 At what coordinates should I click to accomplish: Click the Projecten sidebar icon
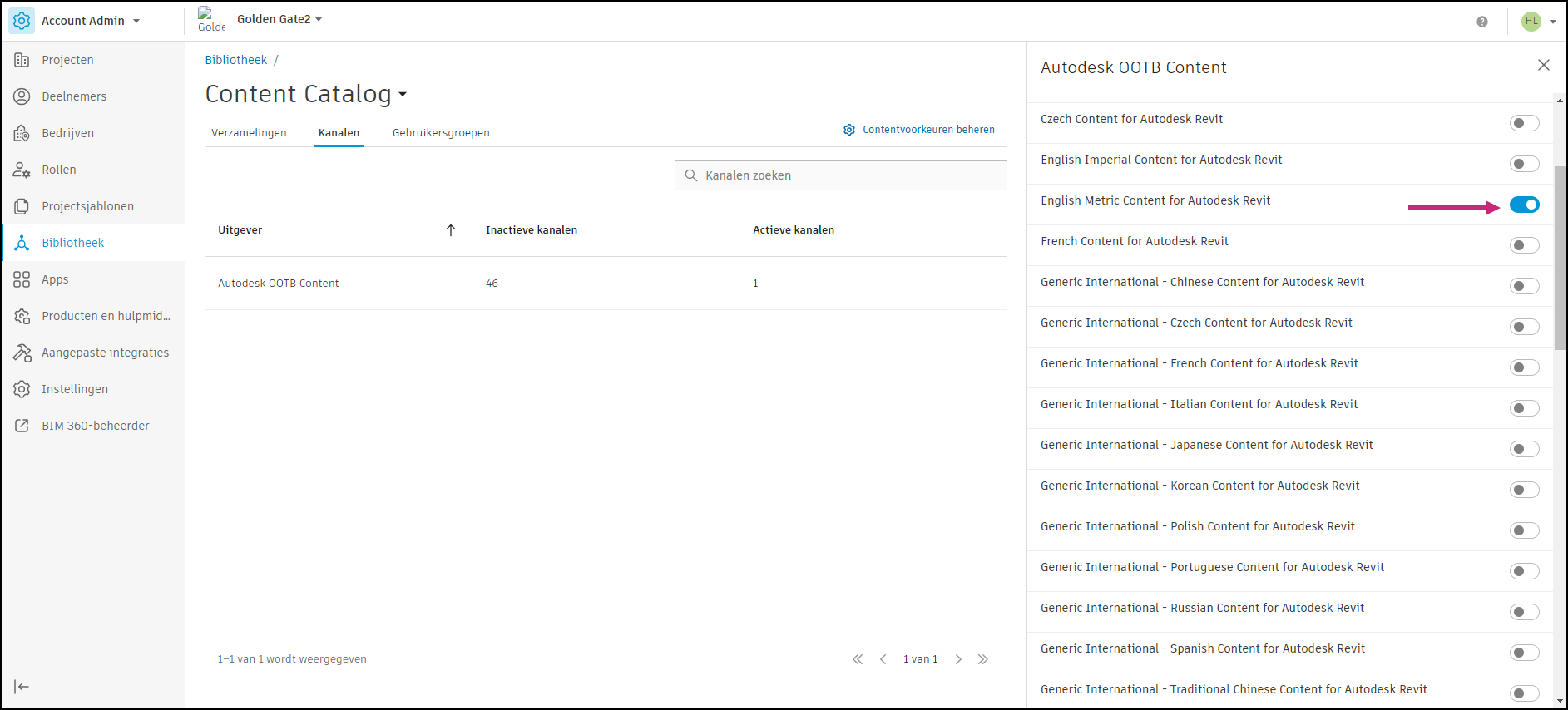[x=22, y=60]
